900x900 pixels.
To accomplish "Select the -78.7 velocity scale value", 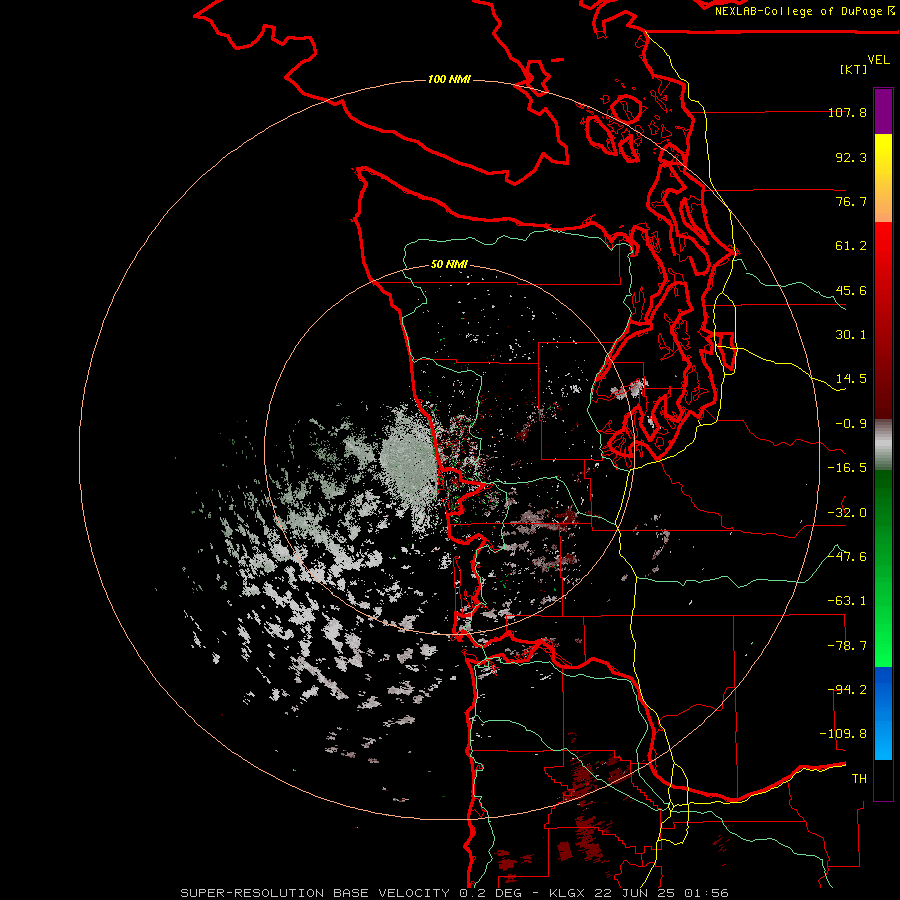I will [847, 646].
